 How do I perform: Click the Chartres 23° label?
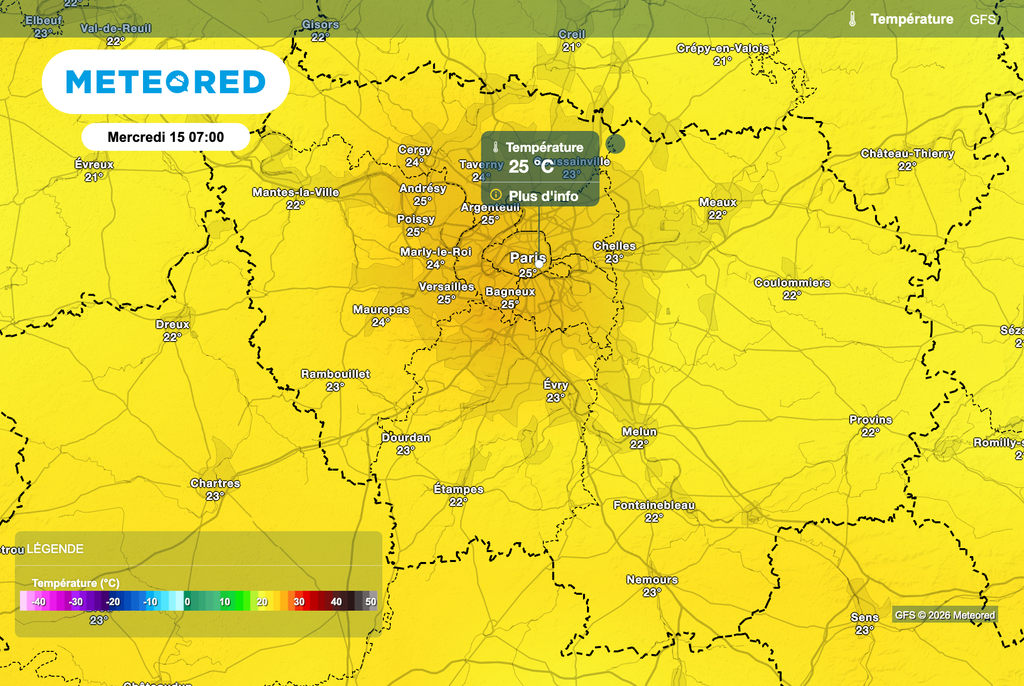coord(215,489)
